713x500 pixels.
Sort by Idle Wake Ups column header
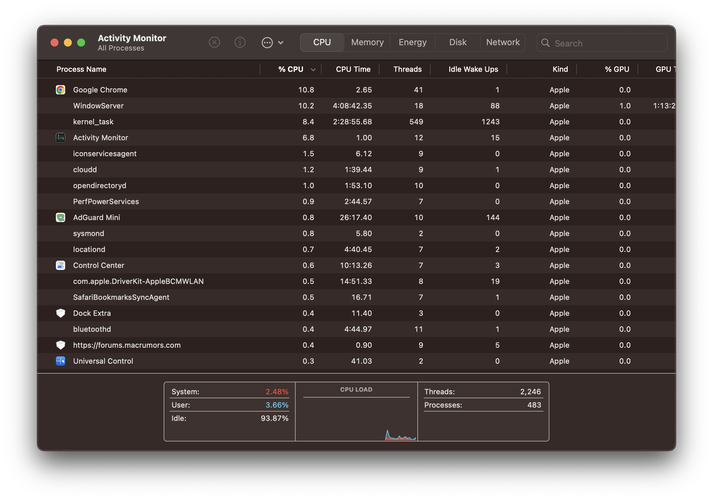[x=473, y=69]
